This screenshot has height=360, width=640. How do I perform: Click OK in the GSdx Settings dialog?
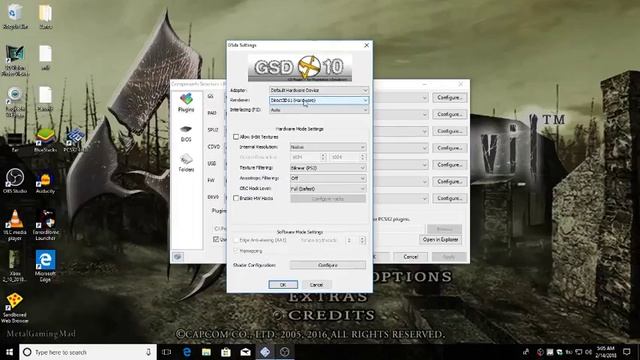tap(283, 284)
